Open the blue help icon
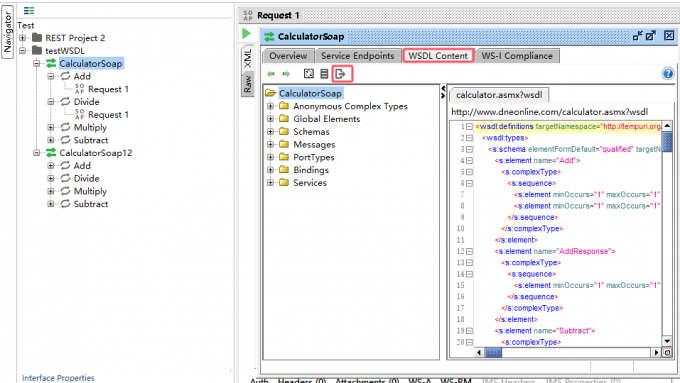This screenshot has height=383, width=680. pyautogui.click(x=668, y=74)
